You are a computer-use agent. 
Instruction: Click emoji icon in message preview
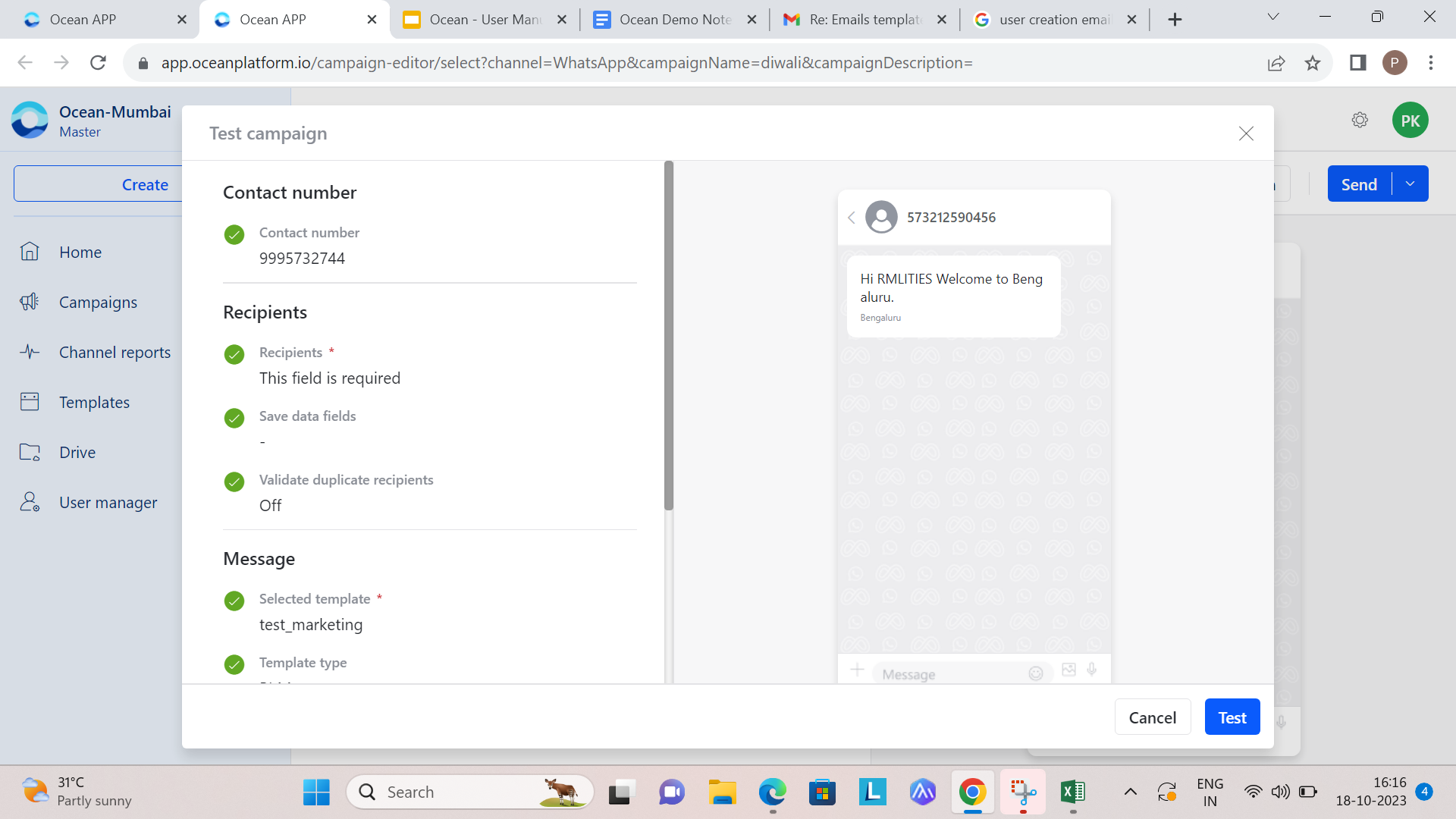point(1036,673)
